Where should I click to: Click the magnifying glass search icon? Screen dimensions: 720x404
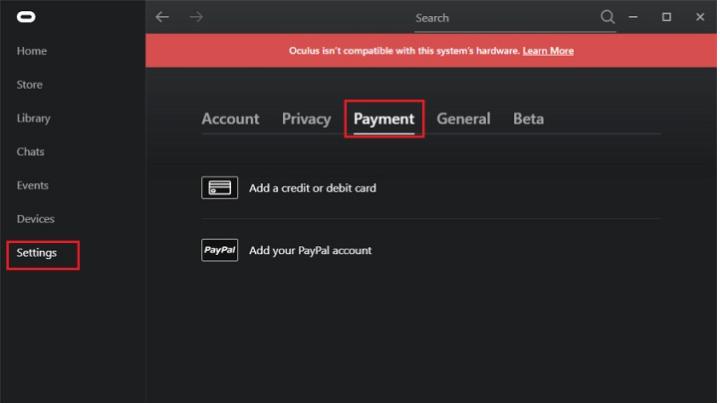[607, 17]
